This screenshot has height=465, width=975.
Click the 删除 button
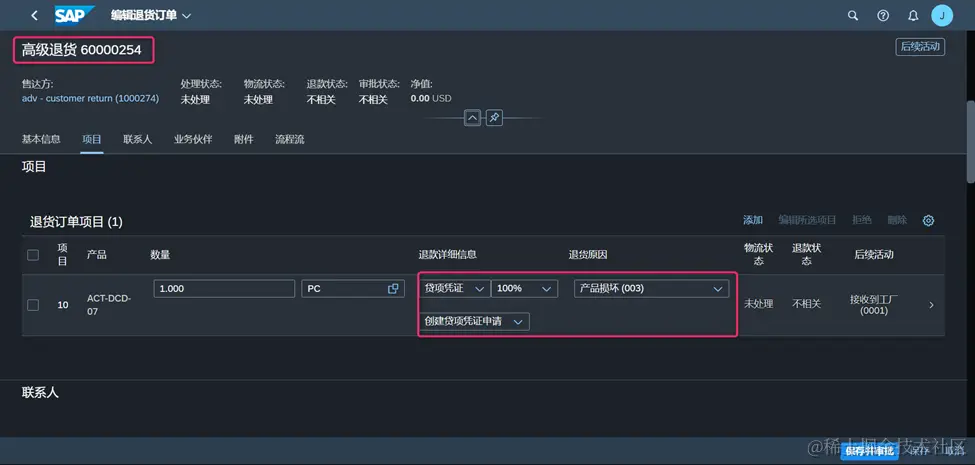tap(897, 220)
